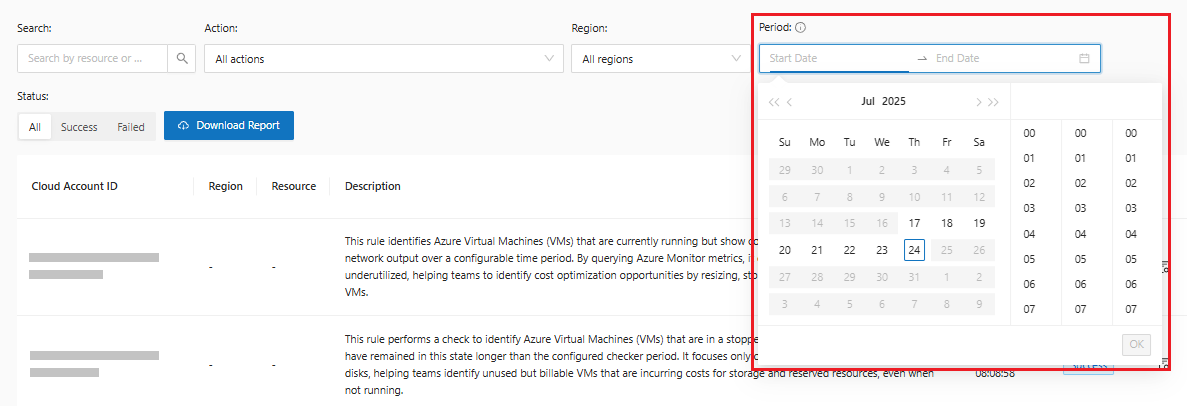Click the 2025 year selector in calendar header

coord(894,102)
